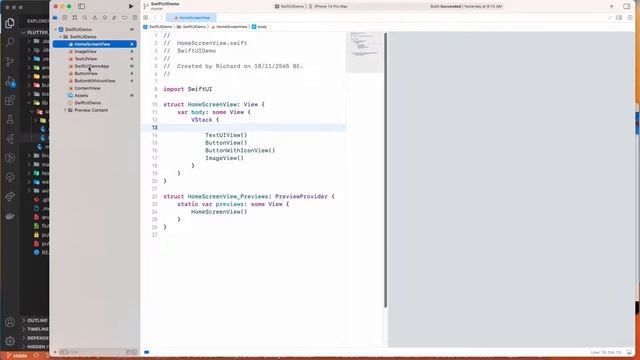Choose the SwiftUIDemo scheme in toolbar

289,7
